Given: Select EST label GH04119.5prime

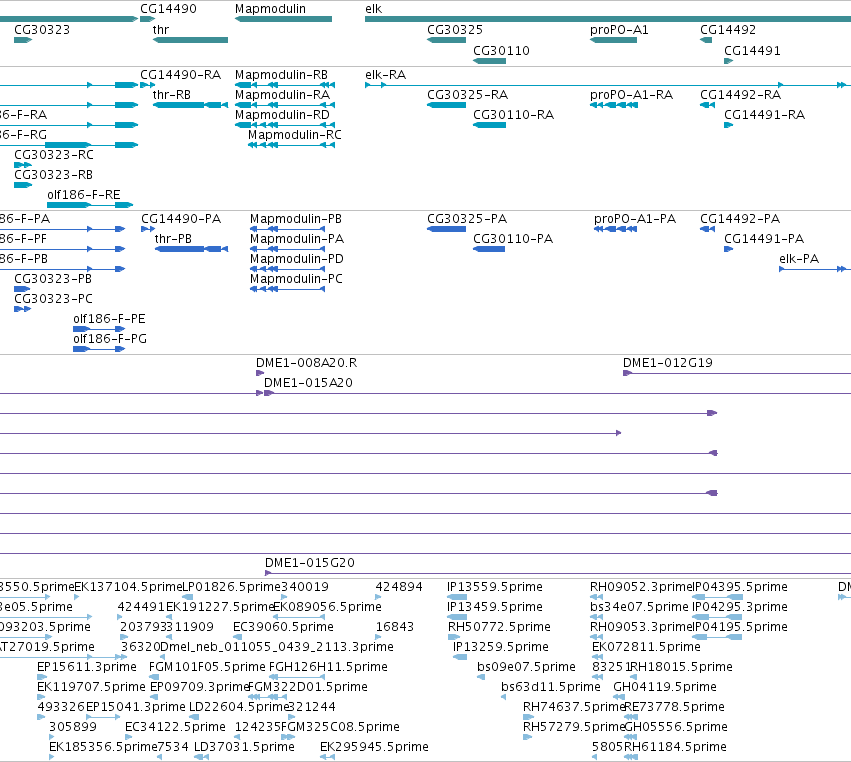Looking at the screenshot, I should (x=665, y=687).
